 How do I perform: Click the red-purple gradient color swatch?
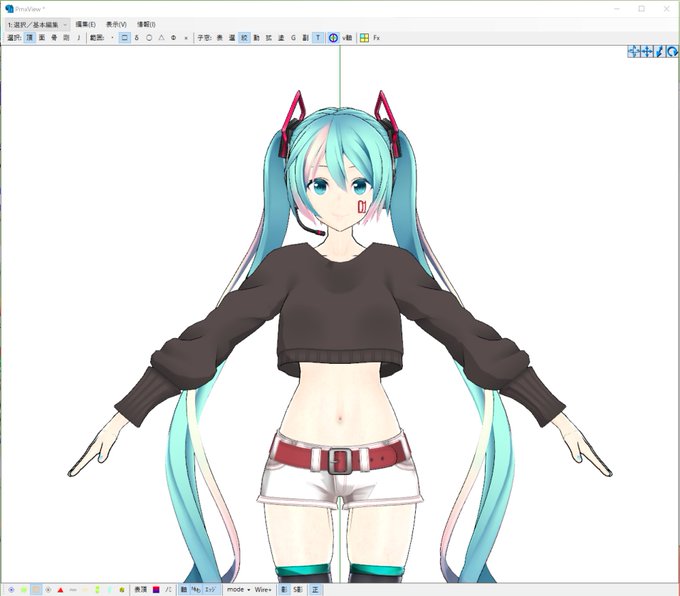[x=156, y=589]
